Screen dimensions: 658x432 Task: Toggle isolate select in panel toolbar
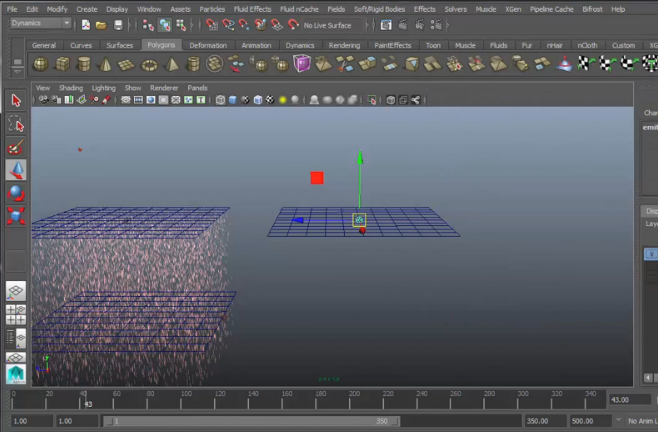pos(371,100)
